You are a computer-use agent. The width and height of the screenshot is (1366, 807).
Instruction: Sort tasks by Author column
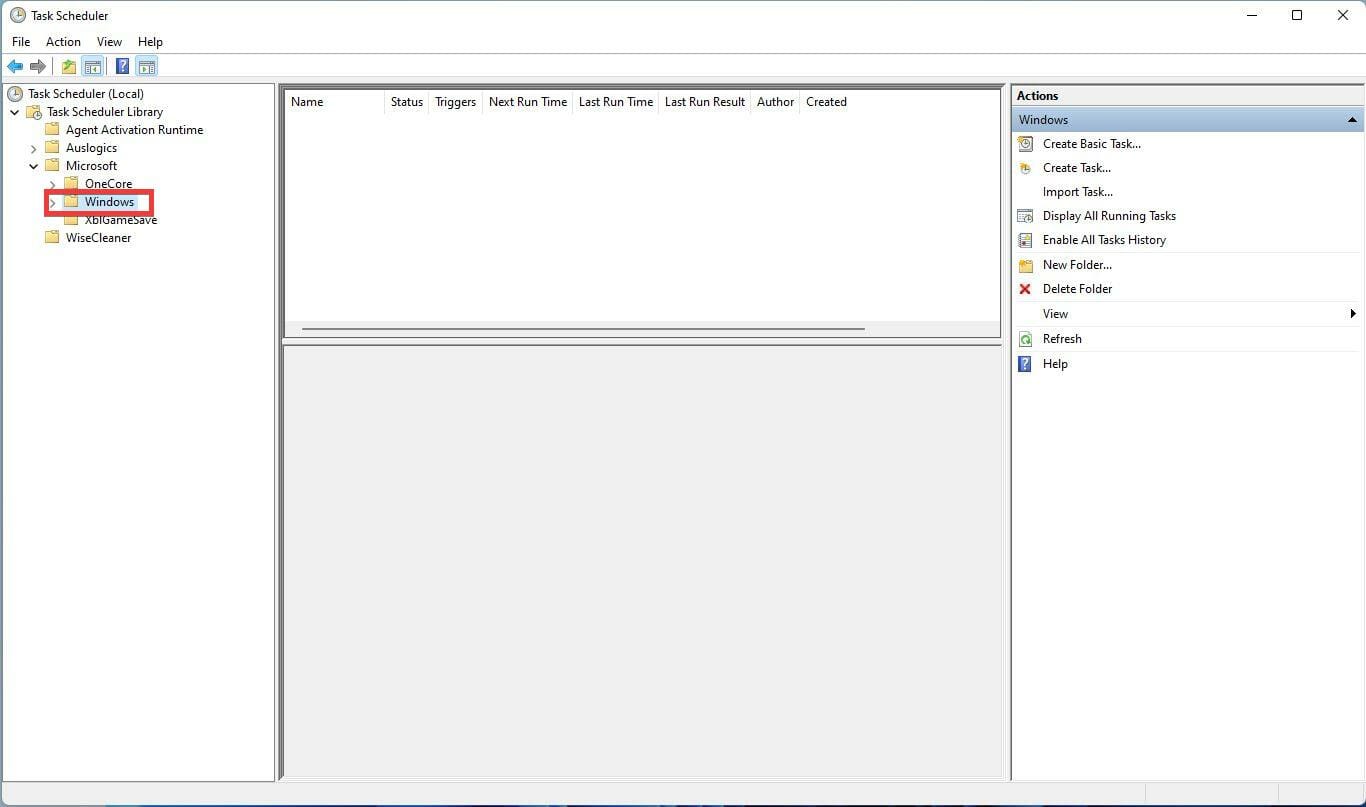[x=775, y=102]
